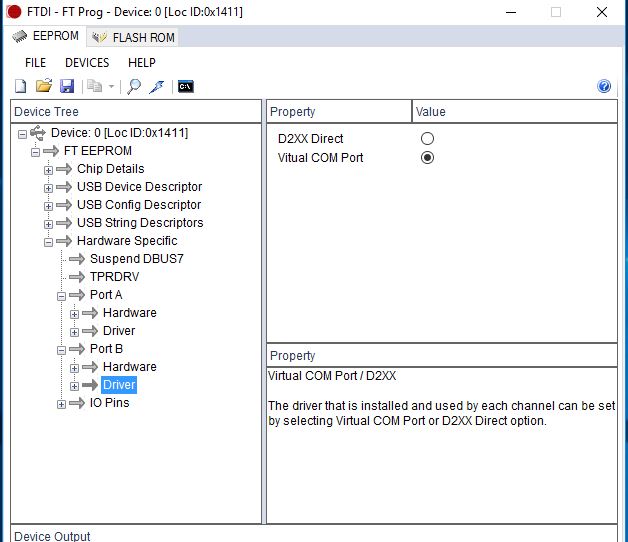Click the red FTDI application icon
This screenshot has height=542, width=628.
(14, 12)
